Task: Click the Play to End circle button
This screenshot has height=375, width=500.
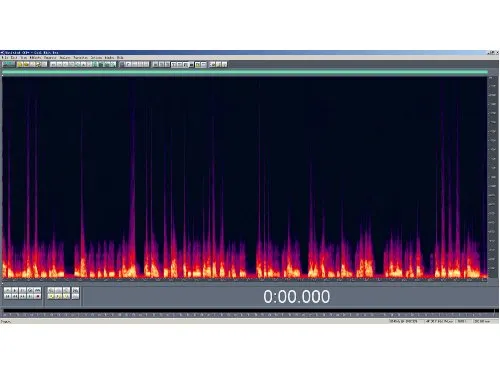Action: [x=30, y=290]
